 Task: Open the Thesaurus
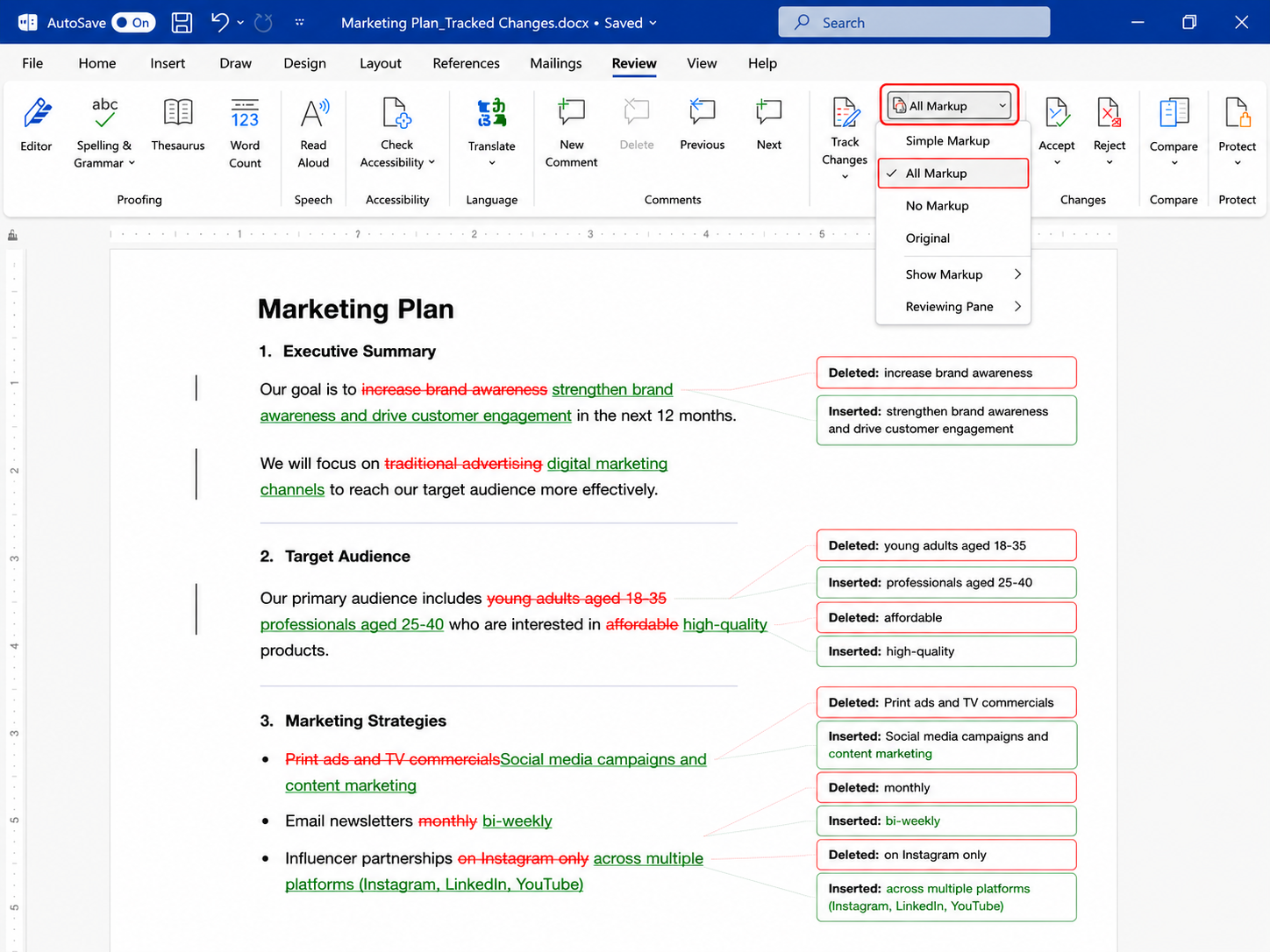tap(178, 125)
